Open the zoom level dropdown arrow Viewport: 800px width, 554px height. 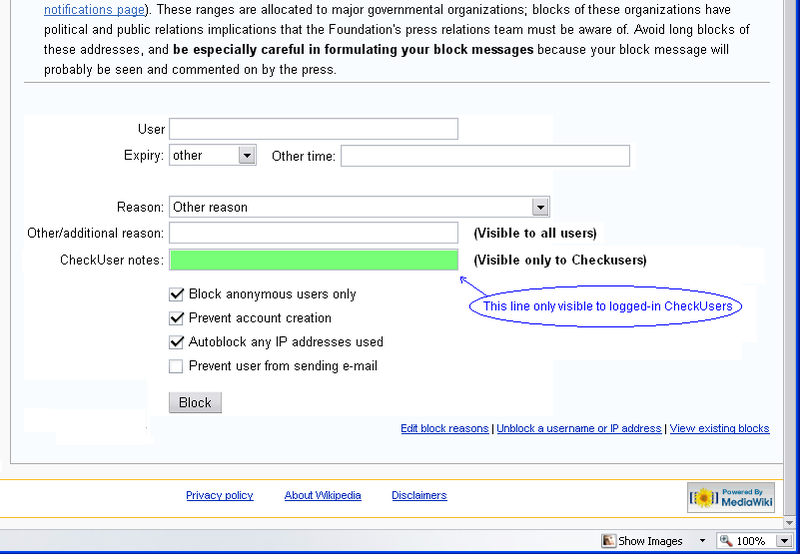[784, 541]
